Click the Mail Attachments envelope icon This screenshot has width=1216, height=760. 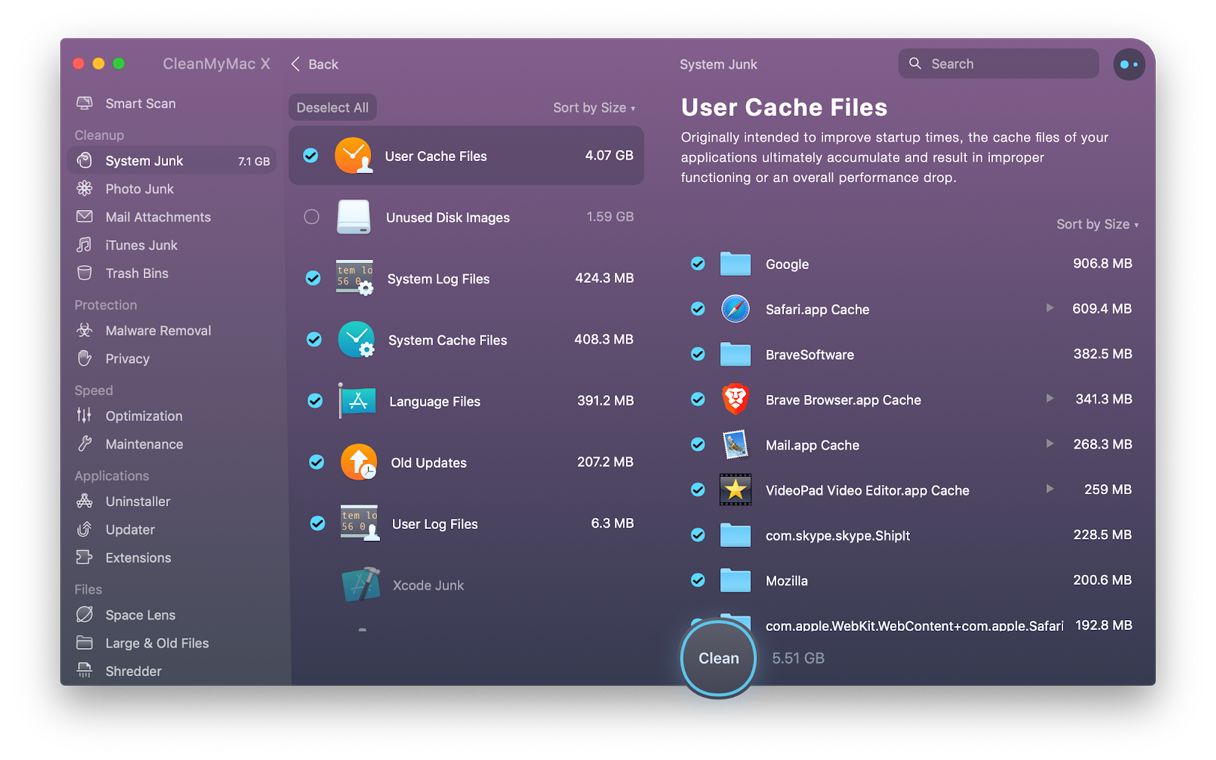pos(85,216)
